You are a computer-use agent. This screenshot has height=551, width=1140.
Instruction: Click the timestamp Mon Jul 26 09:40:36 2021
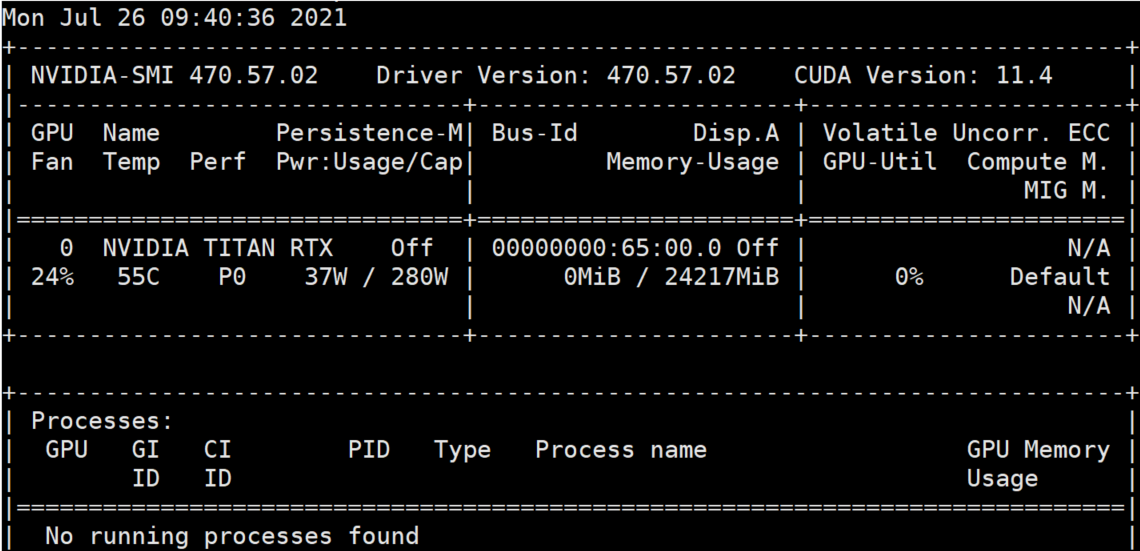pyautogui.click(x=174, y=17)
